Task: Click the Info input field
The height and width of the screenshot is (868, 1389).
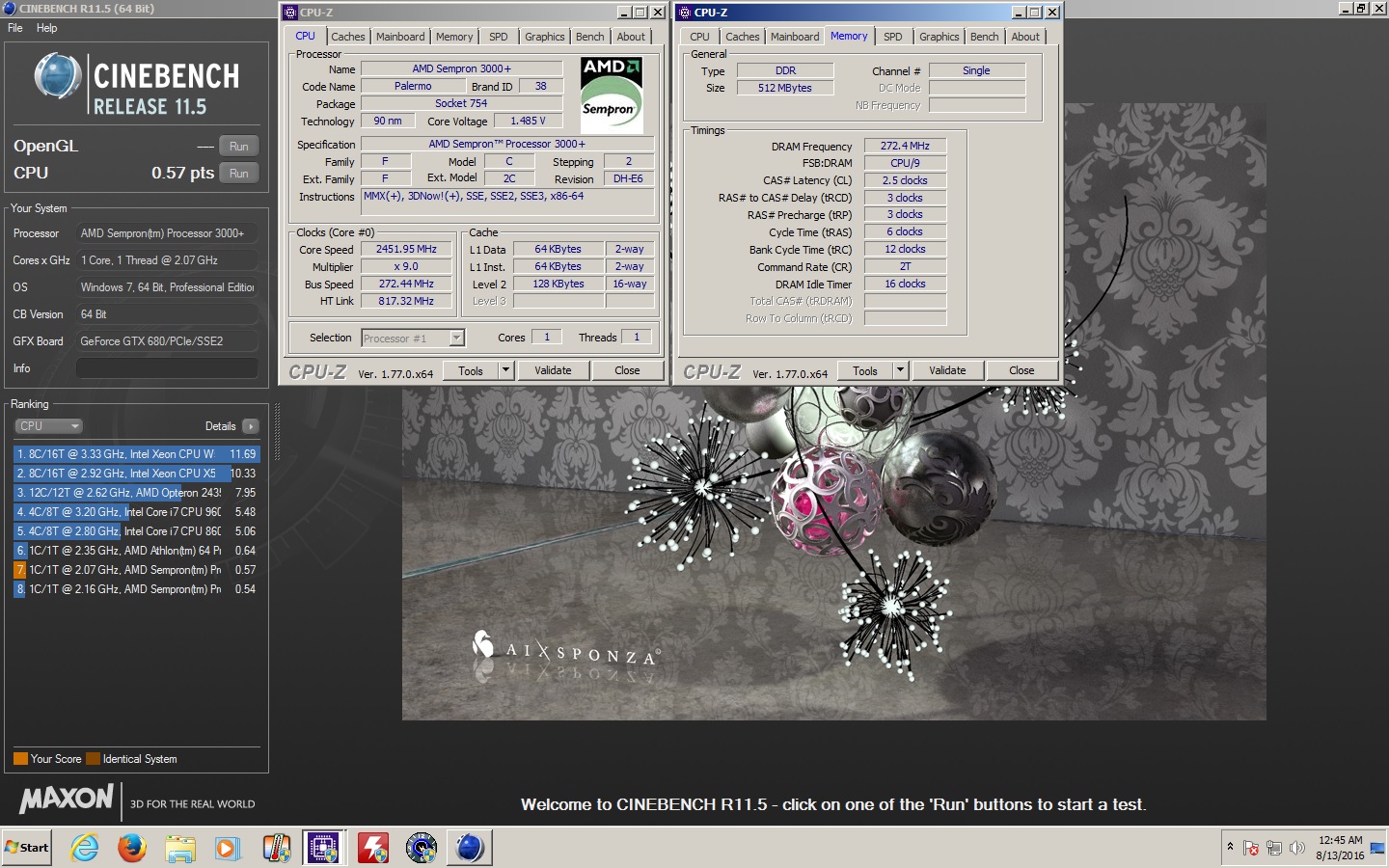Action: (167, 368)
